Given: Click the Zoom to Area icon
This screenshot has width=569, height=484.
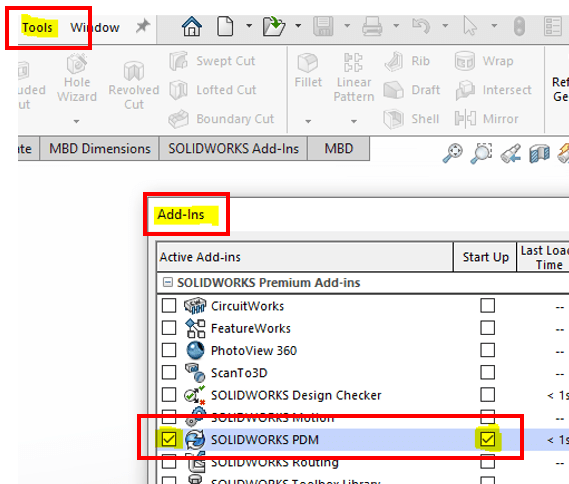Looking at the screenshot, I should pyautogui.click(x=481, y=153).
